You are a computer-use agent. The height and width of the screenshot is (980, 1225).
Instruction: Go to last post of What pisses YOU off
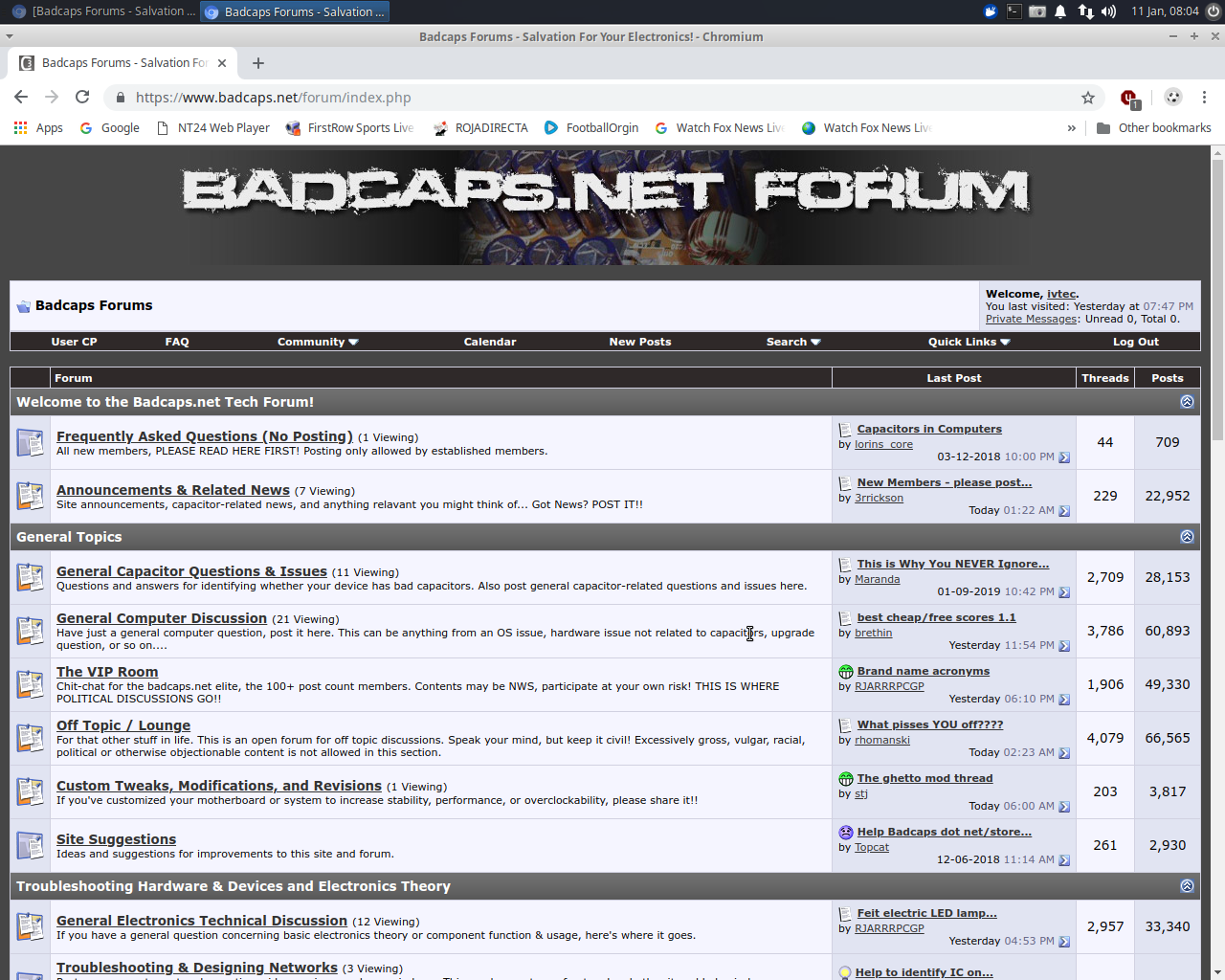click(1064, 753)
